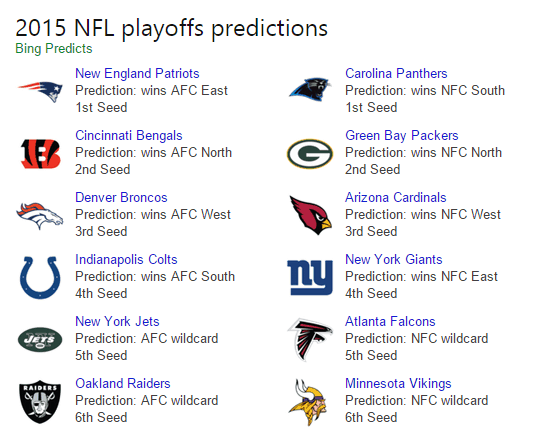Screen dimensions: 534x432
Task: Select the Minnesota Vikings logo
Action: (308, 402)
